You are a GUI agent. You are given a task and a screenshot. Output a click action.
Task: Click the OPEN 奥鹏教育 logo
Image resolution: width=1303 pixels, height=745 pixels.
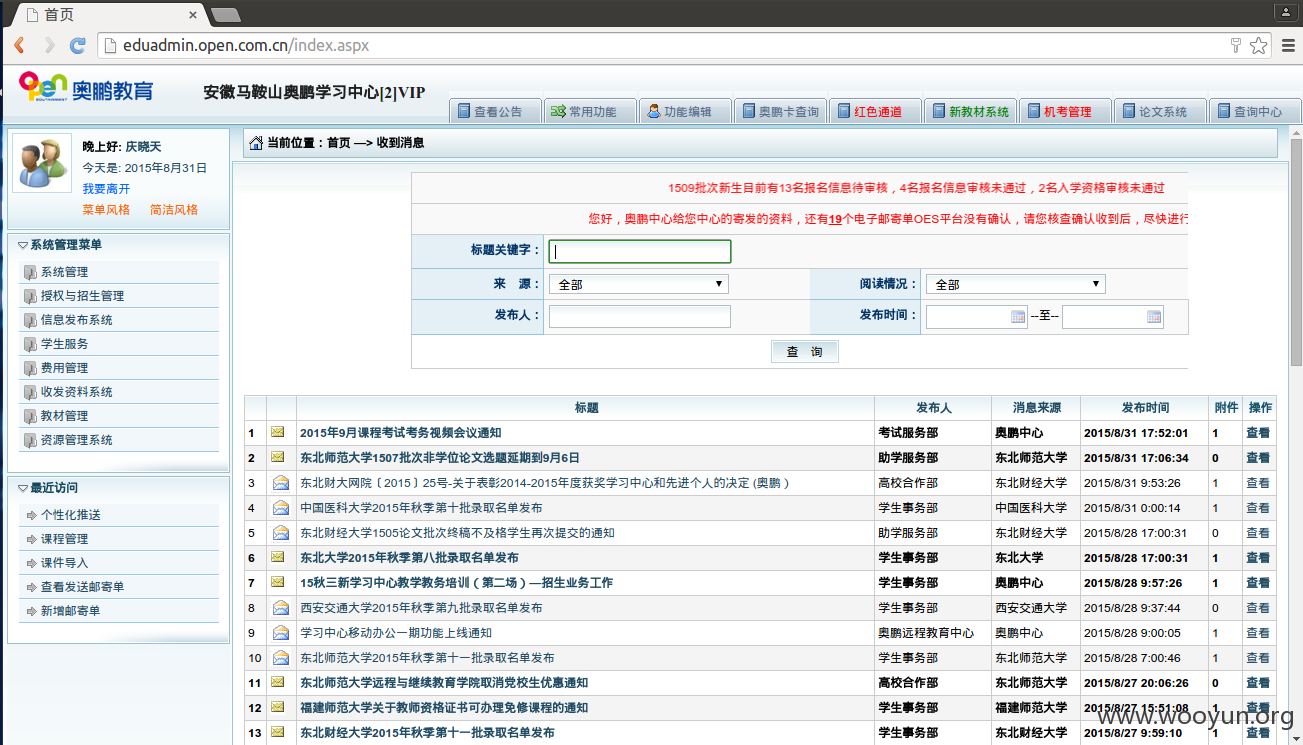click(86, 87)
